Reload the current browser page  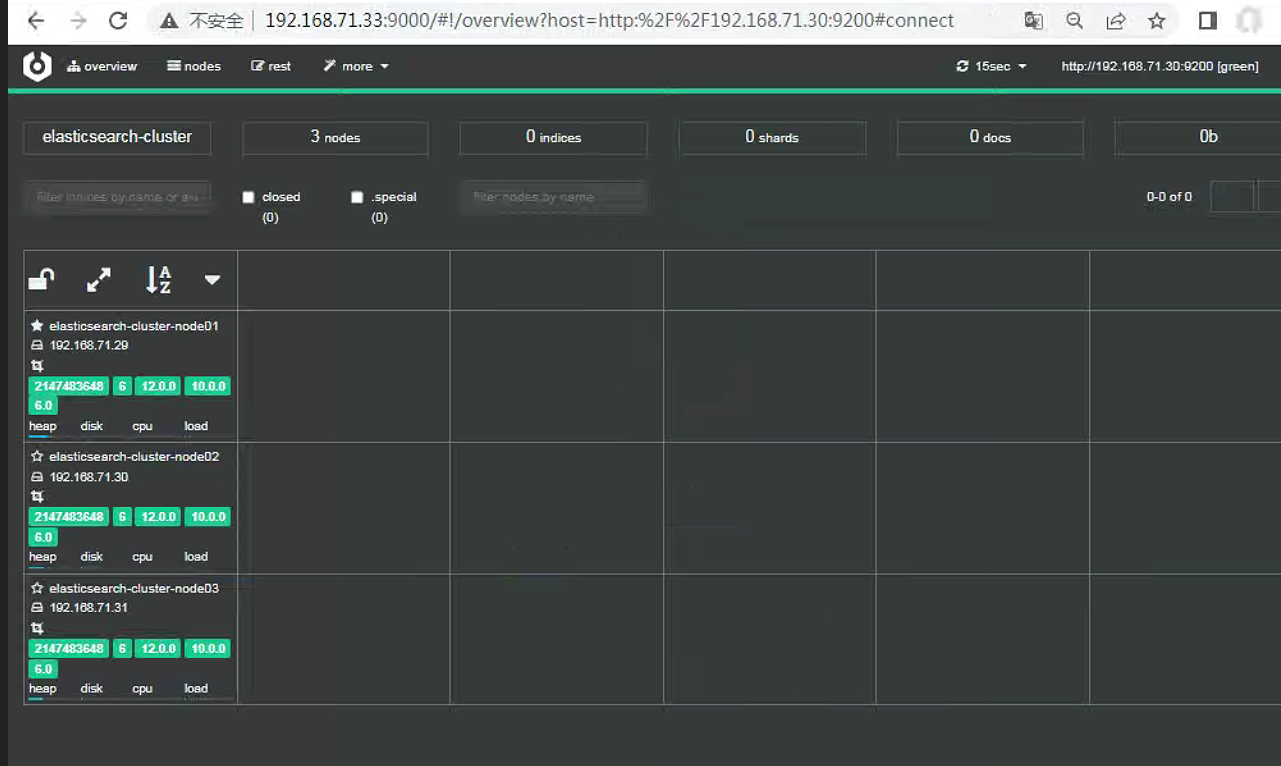pyautogui.click(x=118, y=21)
